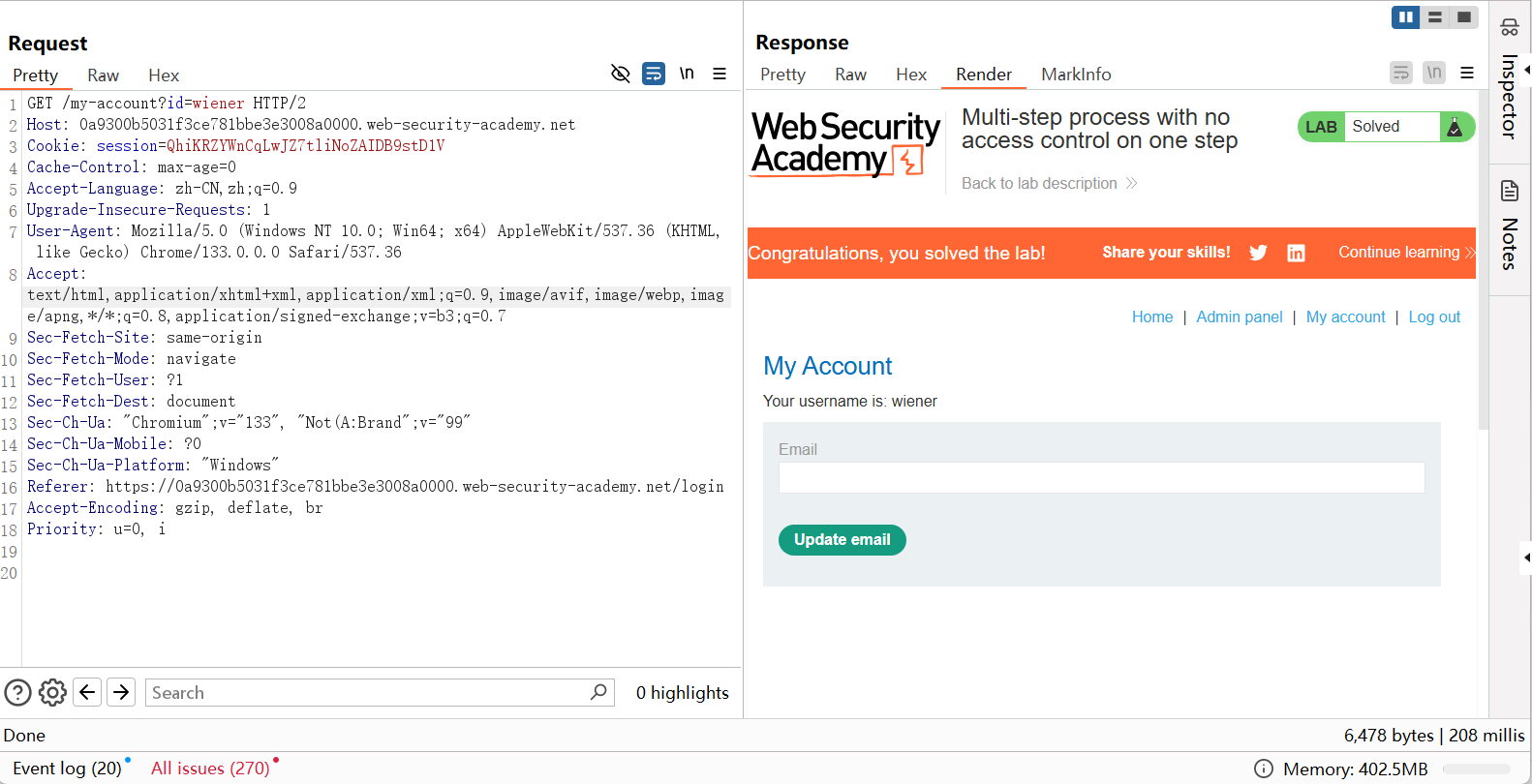Select the top-bottom split layout icon
Image resolution: width=1532 pixels, height=784 pixels.
[x=1435, y=17]
